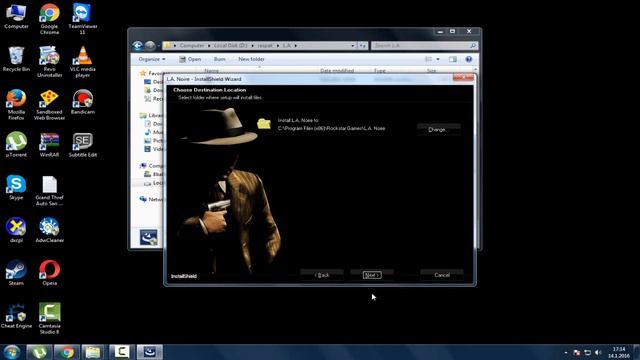
Task: Show hidden system tray icons arrow
Action: [566, 352]
